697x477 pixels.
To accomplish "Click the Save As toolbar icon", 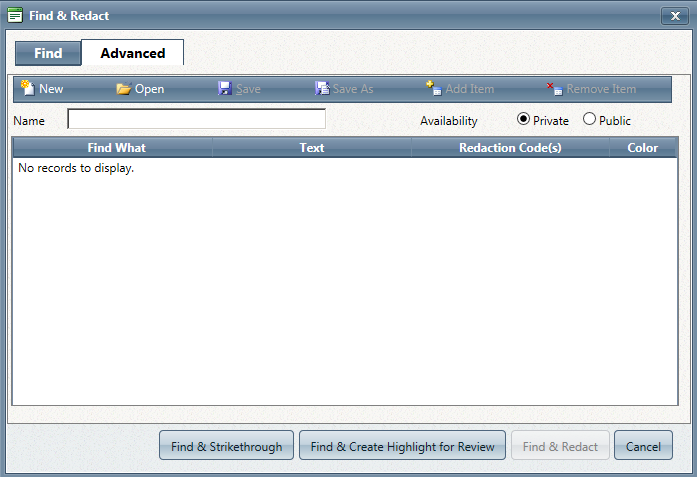I will click(x=322, y=88).
